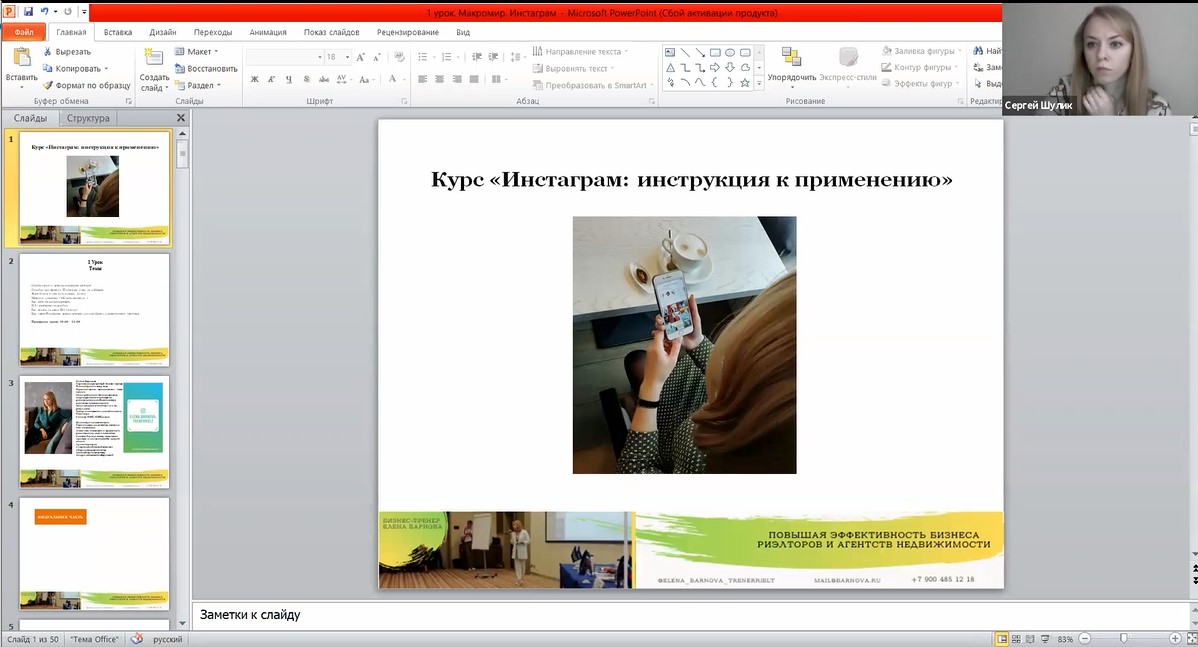Expand the shapes gallery with the More arrow
The height and width of the screenshot is (647, 1198).
pyautogui.click(x=759, y=83)
